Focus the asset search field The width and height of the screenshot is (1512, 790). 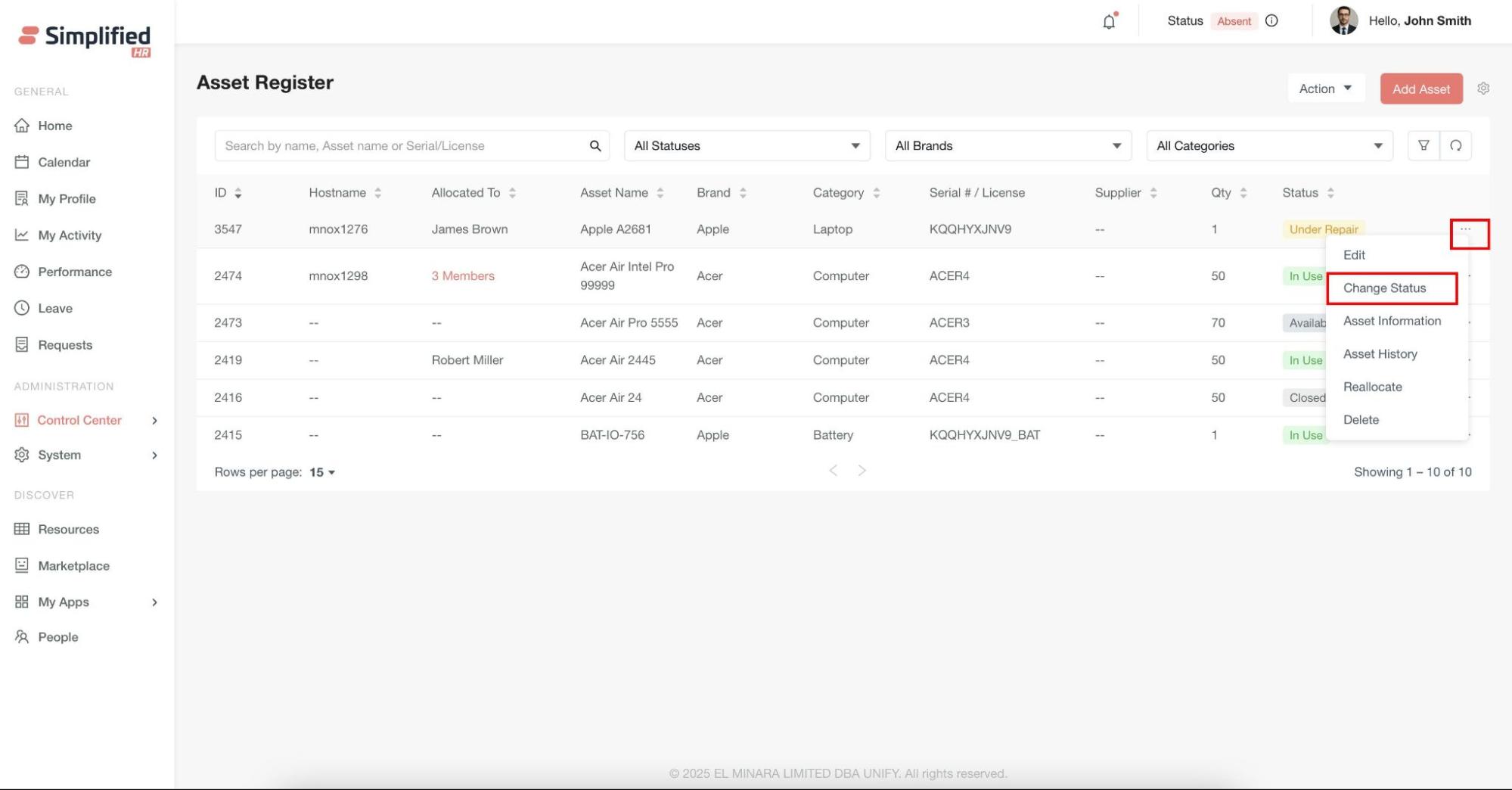[401, 146]
